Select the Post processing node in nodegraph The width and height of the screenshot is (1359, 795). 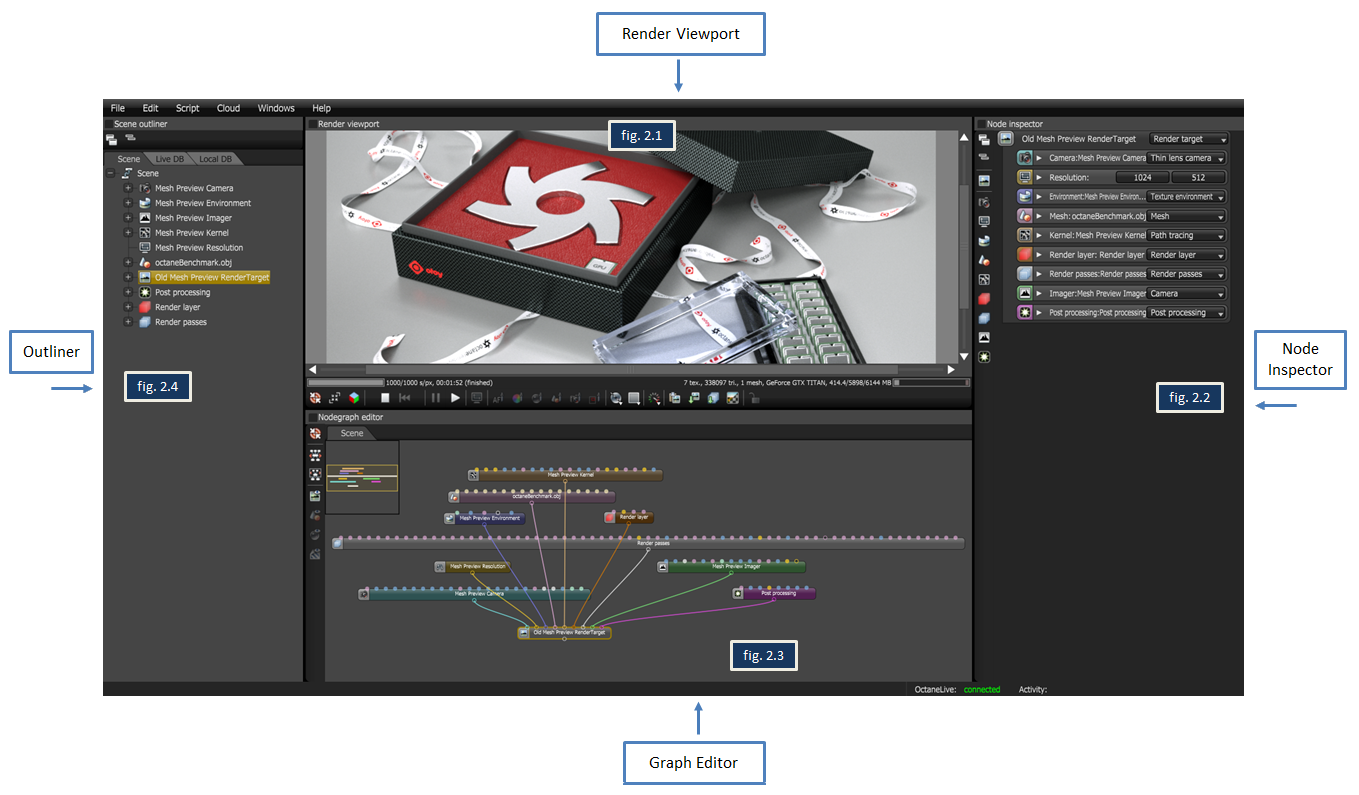tap(774, 593)
